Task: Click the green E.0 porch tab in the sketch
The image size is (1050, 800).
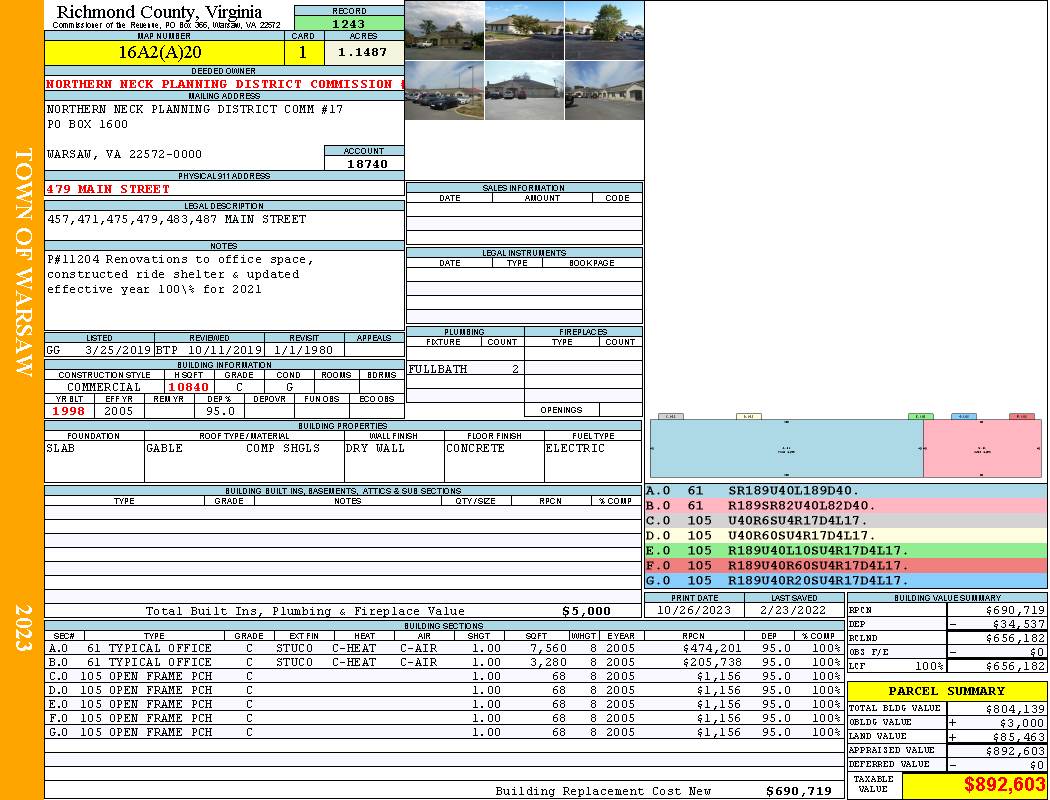Action: [920, 416]
